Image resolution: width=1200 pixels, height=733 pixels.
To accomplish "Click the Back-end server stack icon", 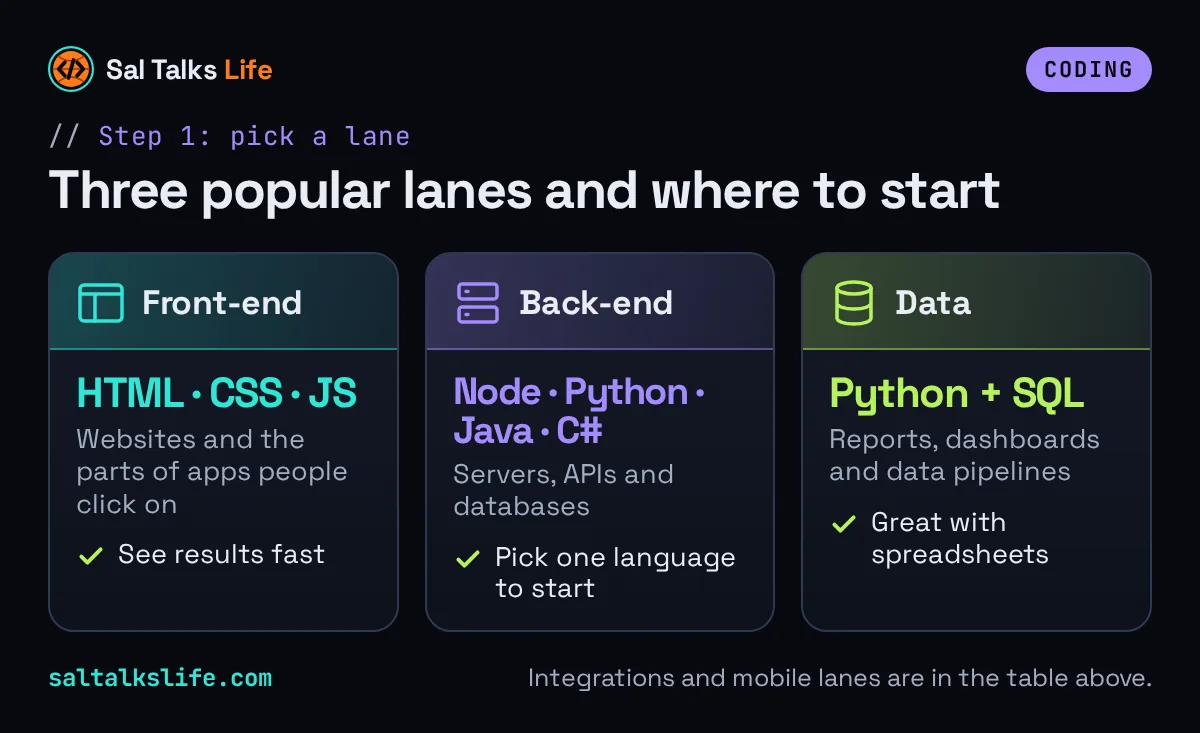I will [477, 303].
